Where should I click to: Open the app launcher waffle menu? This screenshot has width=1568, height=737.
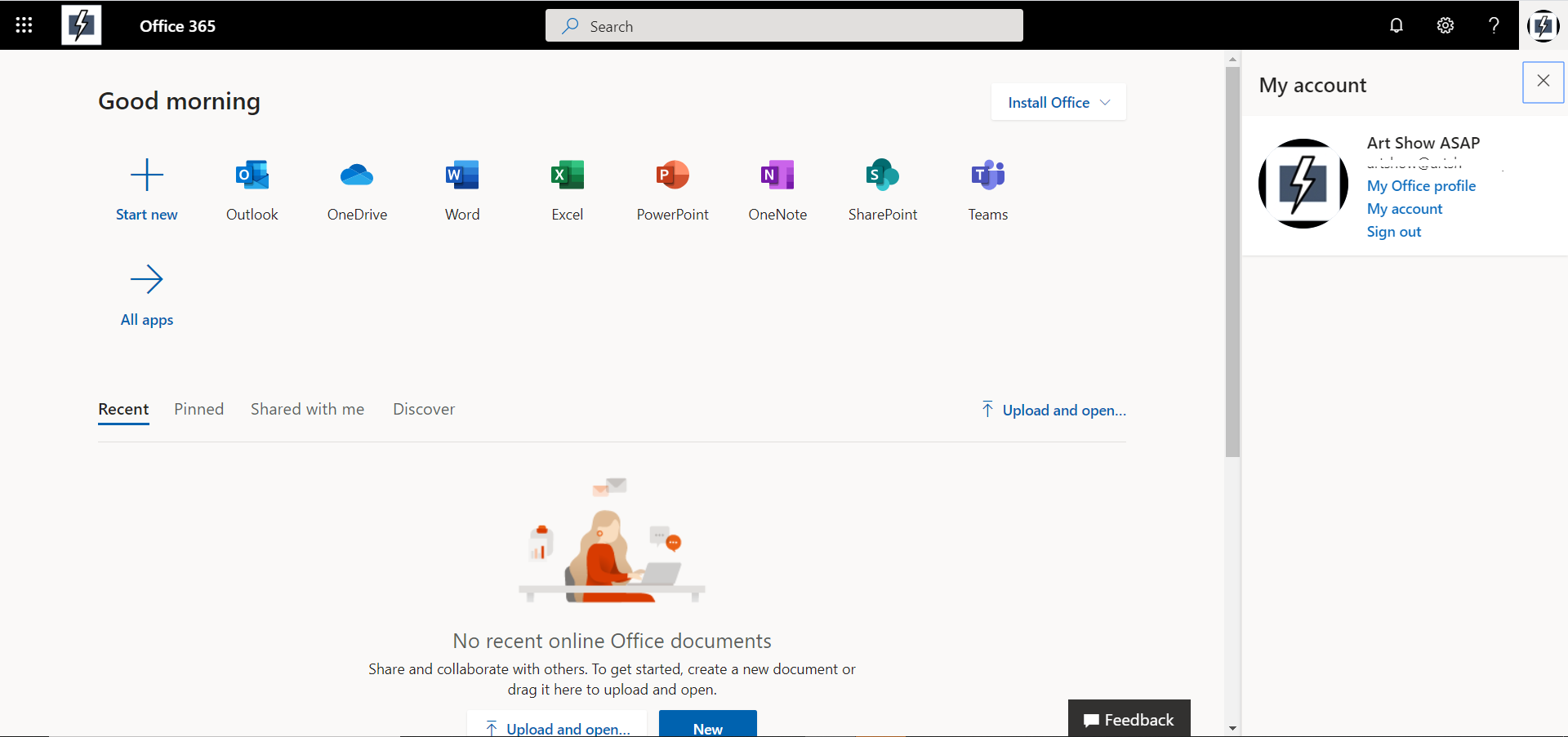pyautogui.click(x=24, y=25)
